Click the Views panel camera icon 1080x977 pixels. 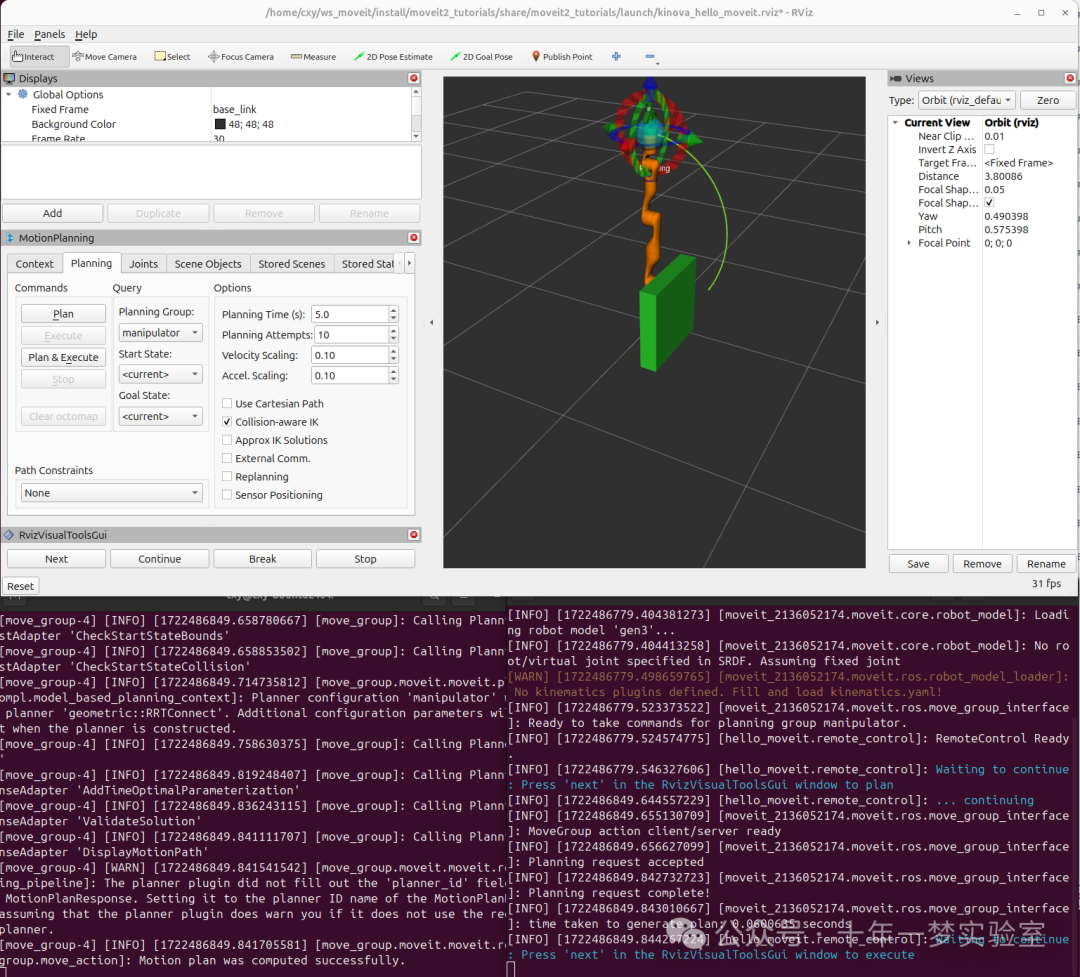coord(895,79)
